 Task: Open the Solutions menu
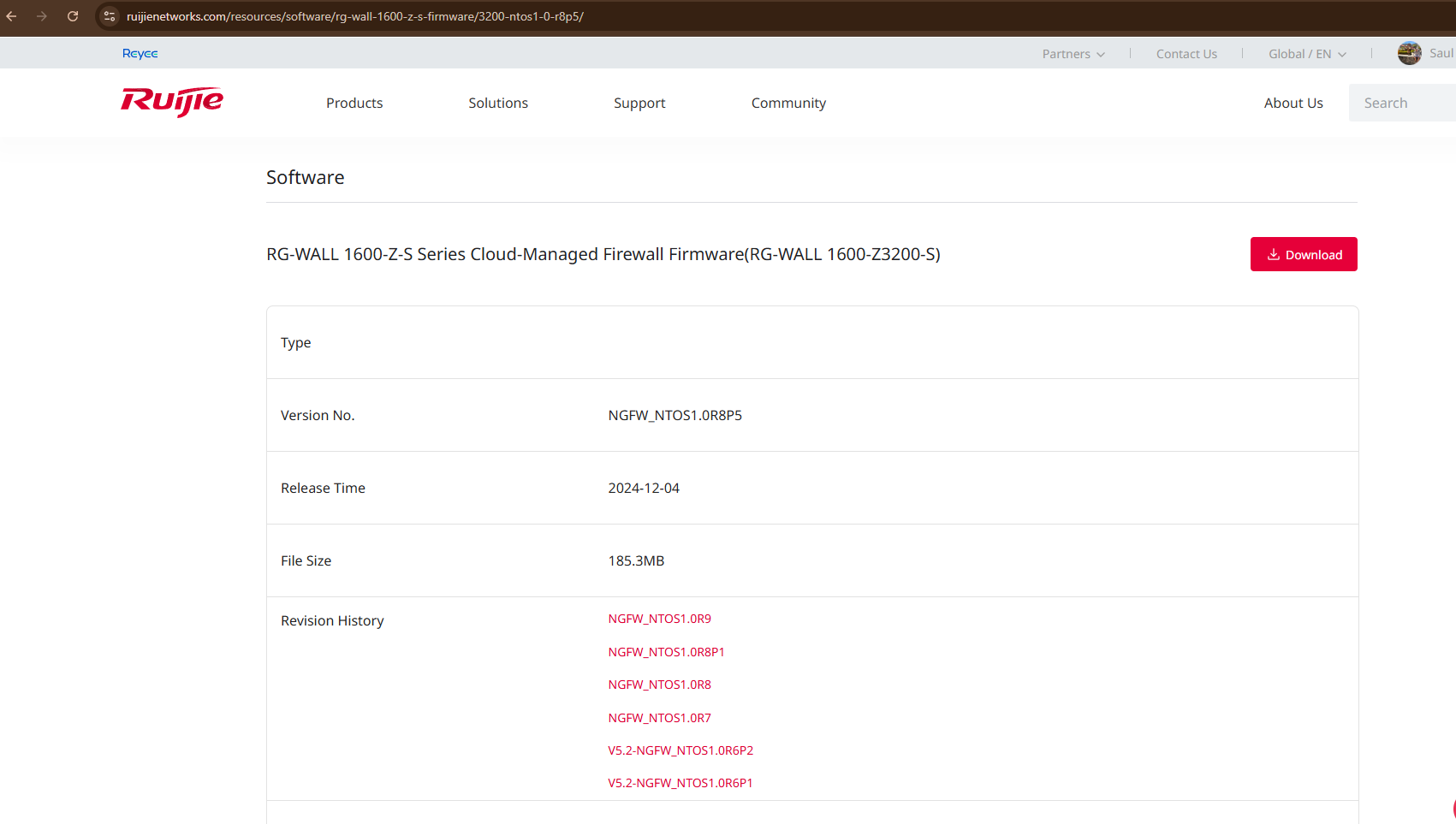(498, 103)
